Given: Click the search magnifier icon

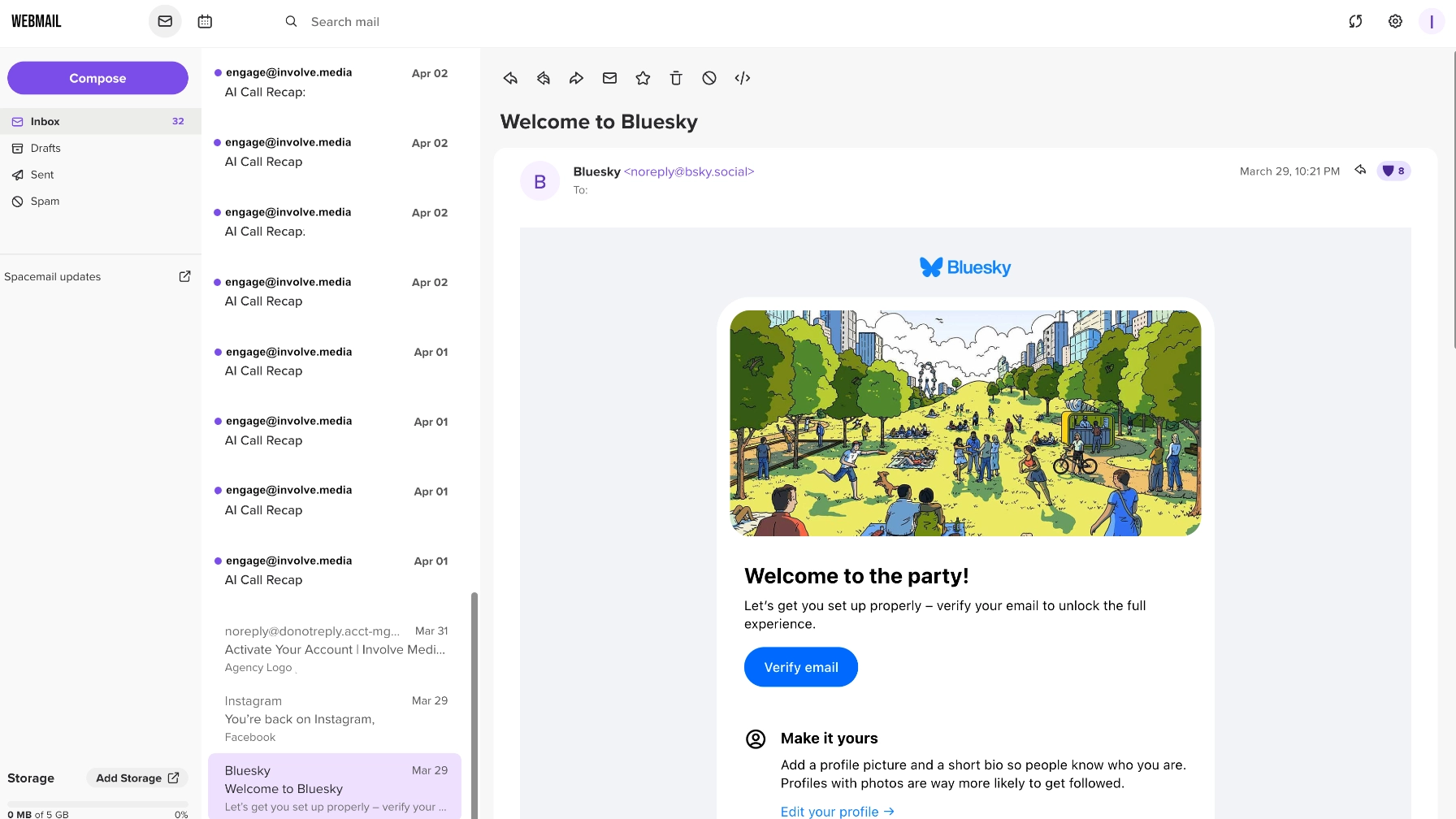Looking at the screenshot, I should point(291,21).
